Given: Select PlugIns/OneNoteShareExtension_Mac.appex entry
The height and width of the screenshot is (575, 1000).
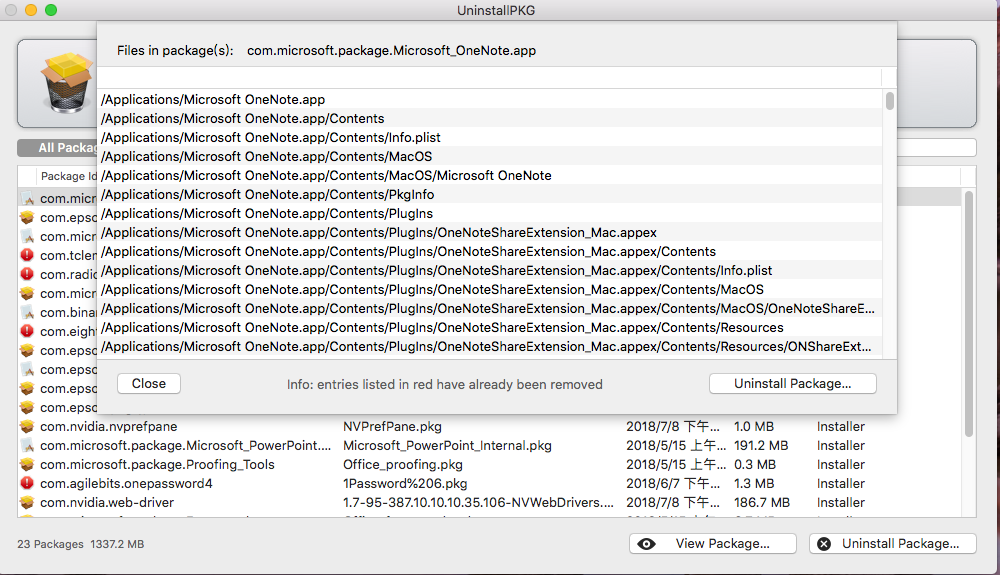Looking at the screenshot, I should (490, 233).
